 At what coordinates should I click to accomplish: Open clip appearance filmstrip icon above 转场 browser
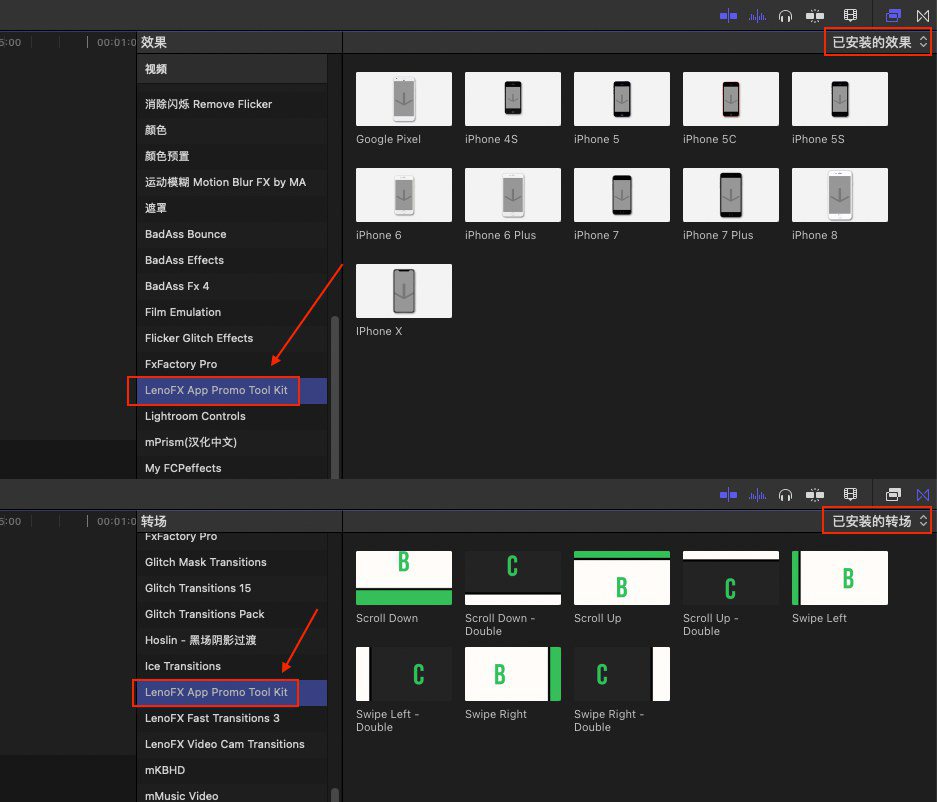point(850,494)
